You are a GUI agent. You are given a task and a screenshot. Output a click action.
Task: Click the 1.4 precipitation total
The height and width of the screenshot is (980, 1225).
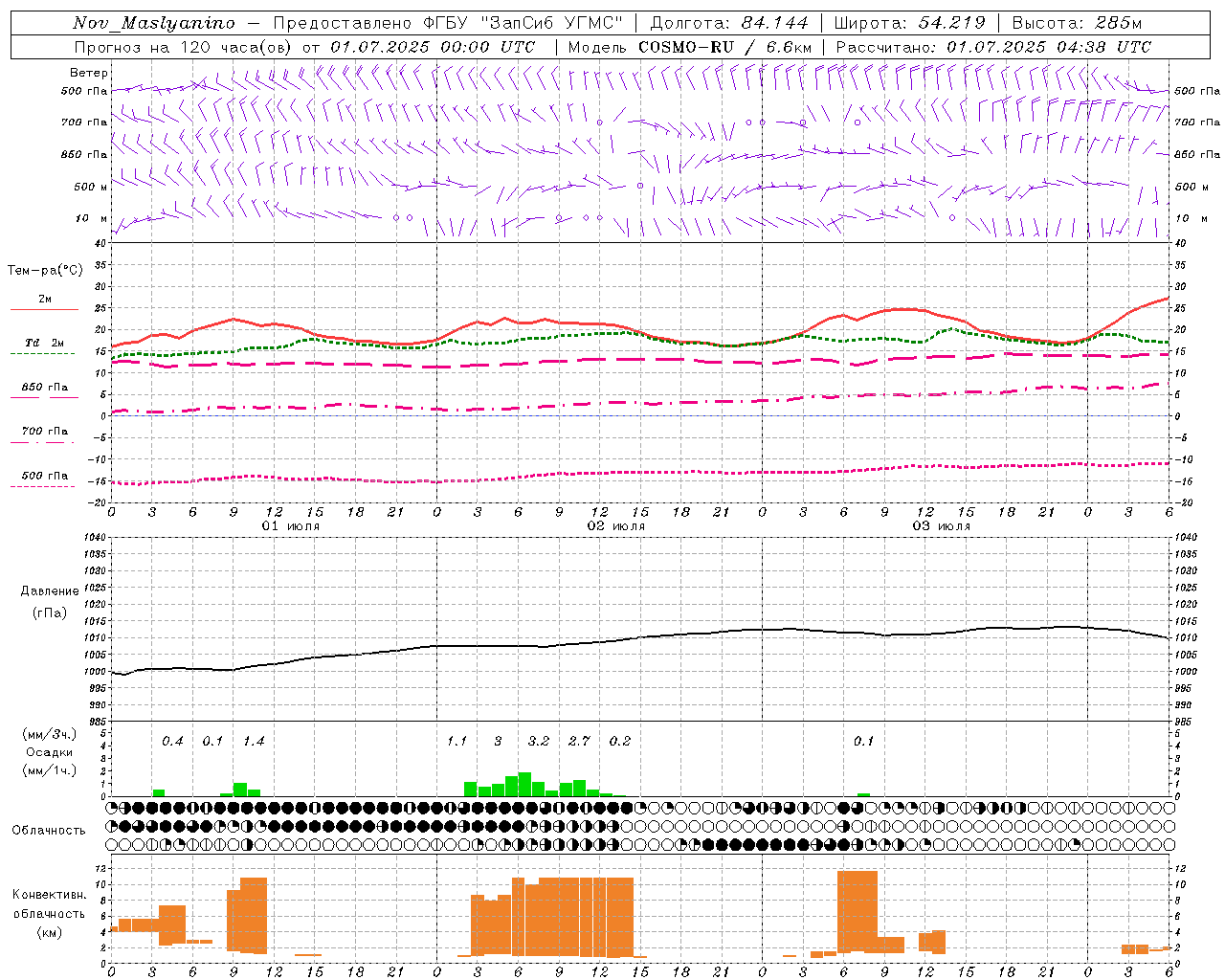[x=254, y=742]
